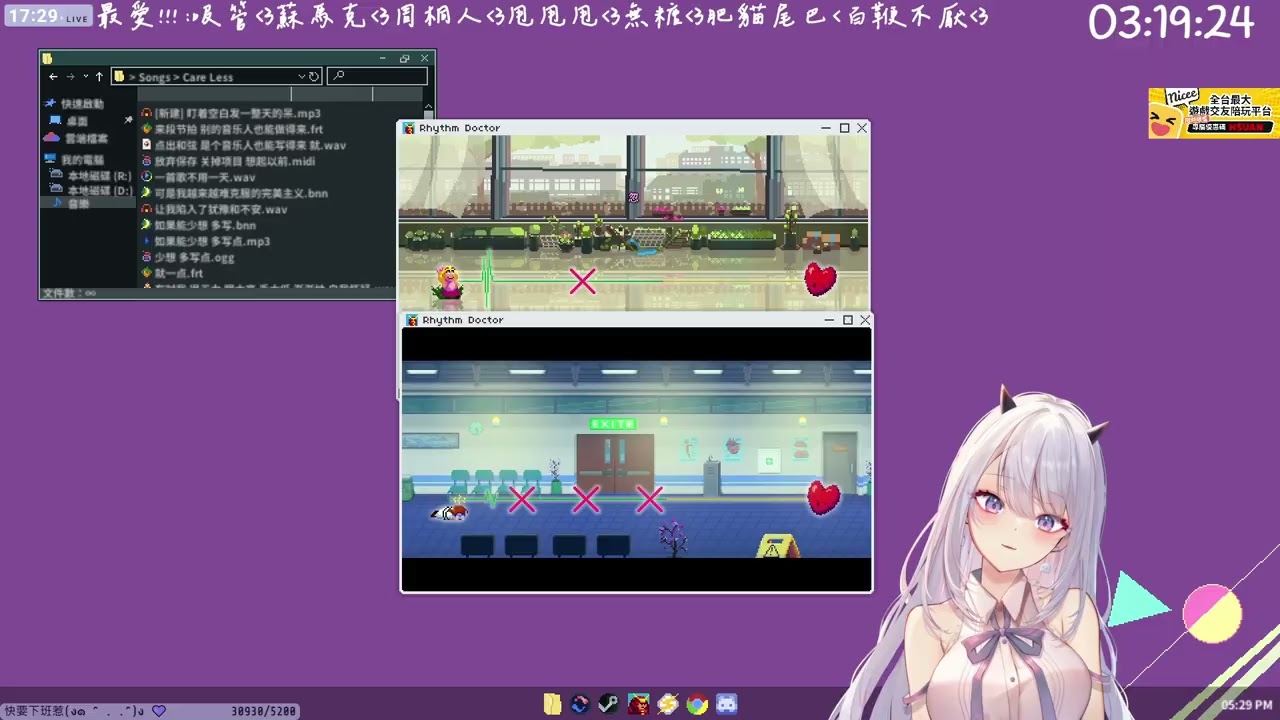Maximize the lower Rhythm Doctor window

click(x=847, y=320)
